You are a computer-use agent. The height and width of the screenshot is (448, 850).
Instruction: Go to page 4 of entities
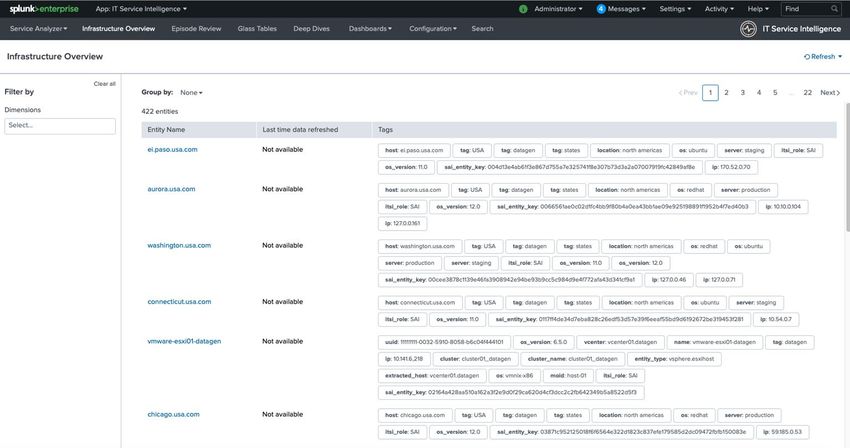tap(759, 93)
